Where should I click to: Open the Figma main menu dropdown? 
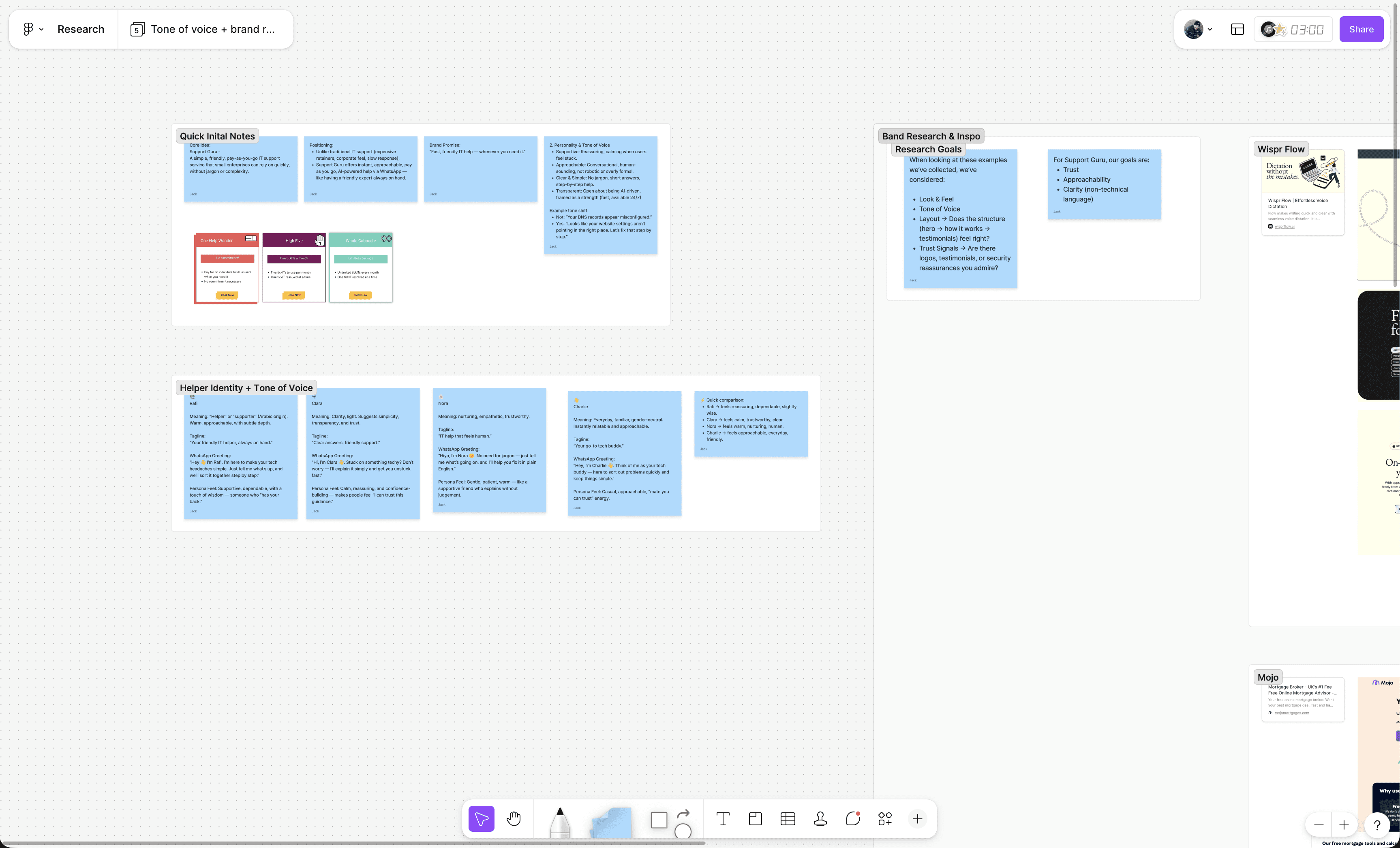pos(32,29)
